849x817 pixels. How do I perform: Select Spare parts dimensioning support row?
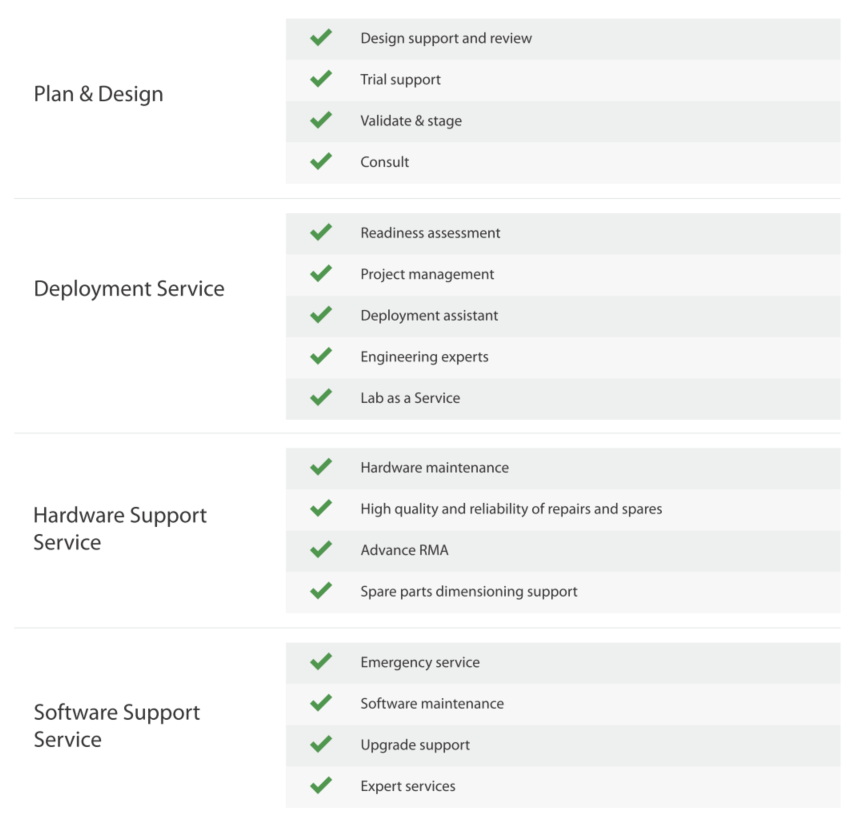[x=563, y=592]
